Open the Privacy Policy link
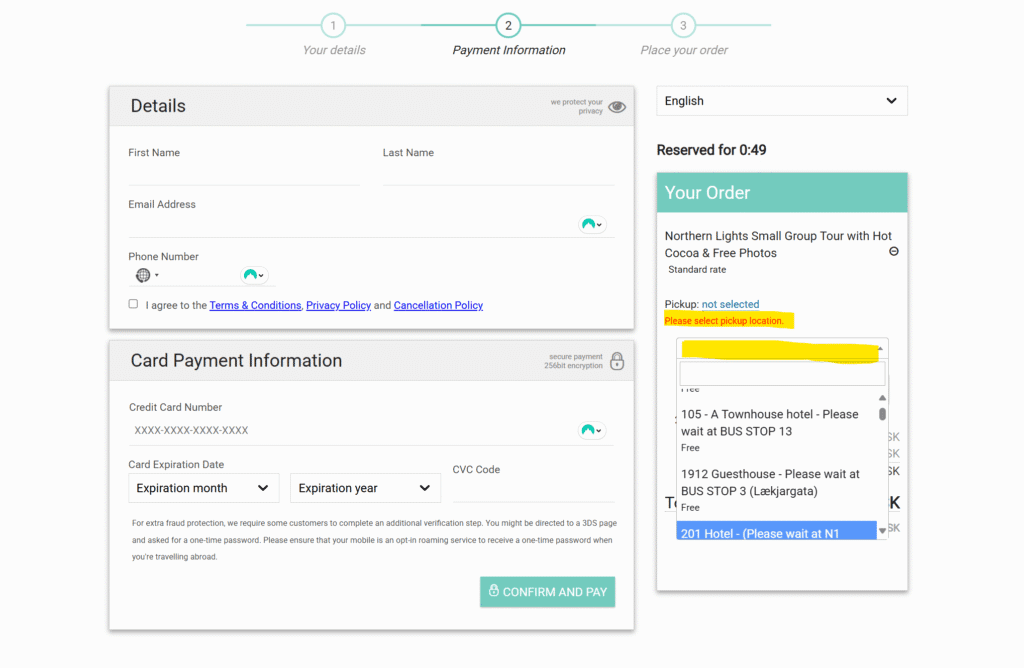This screenshot has height=668, width=1024. [x=338, y=305]
